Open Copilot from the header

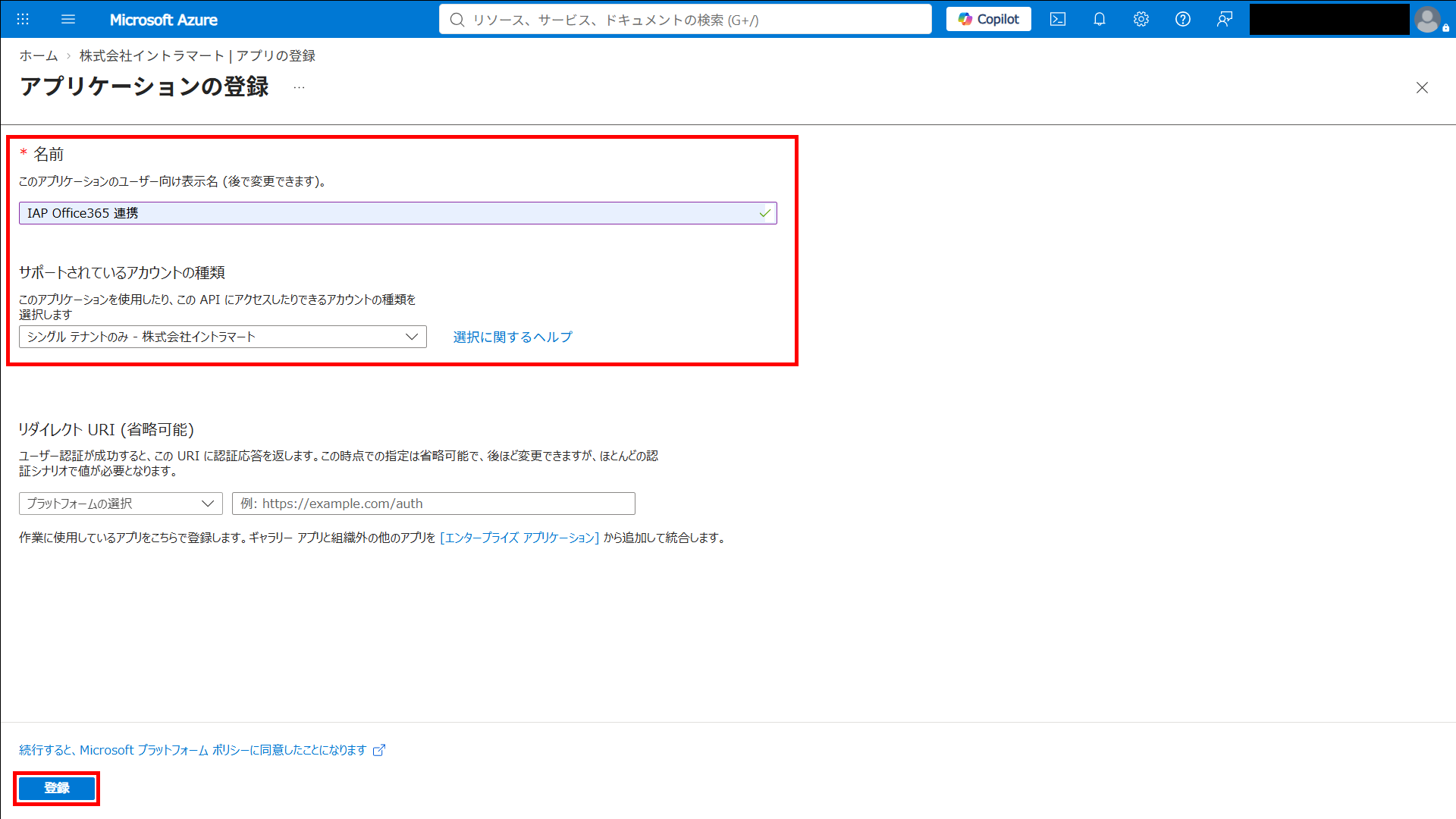pyautogui.click(x=989, y=19)
